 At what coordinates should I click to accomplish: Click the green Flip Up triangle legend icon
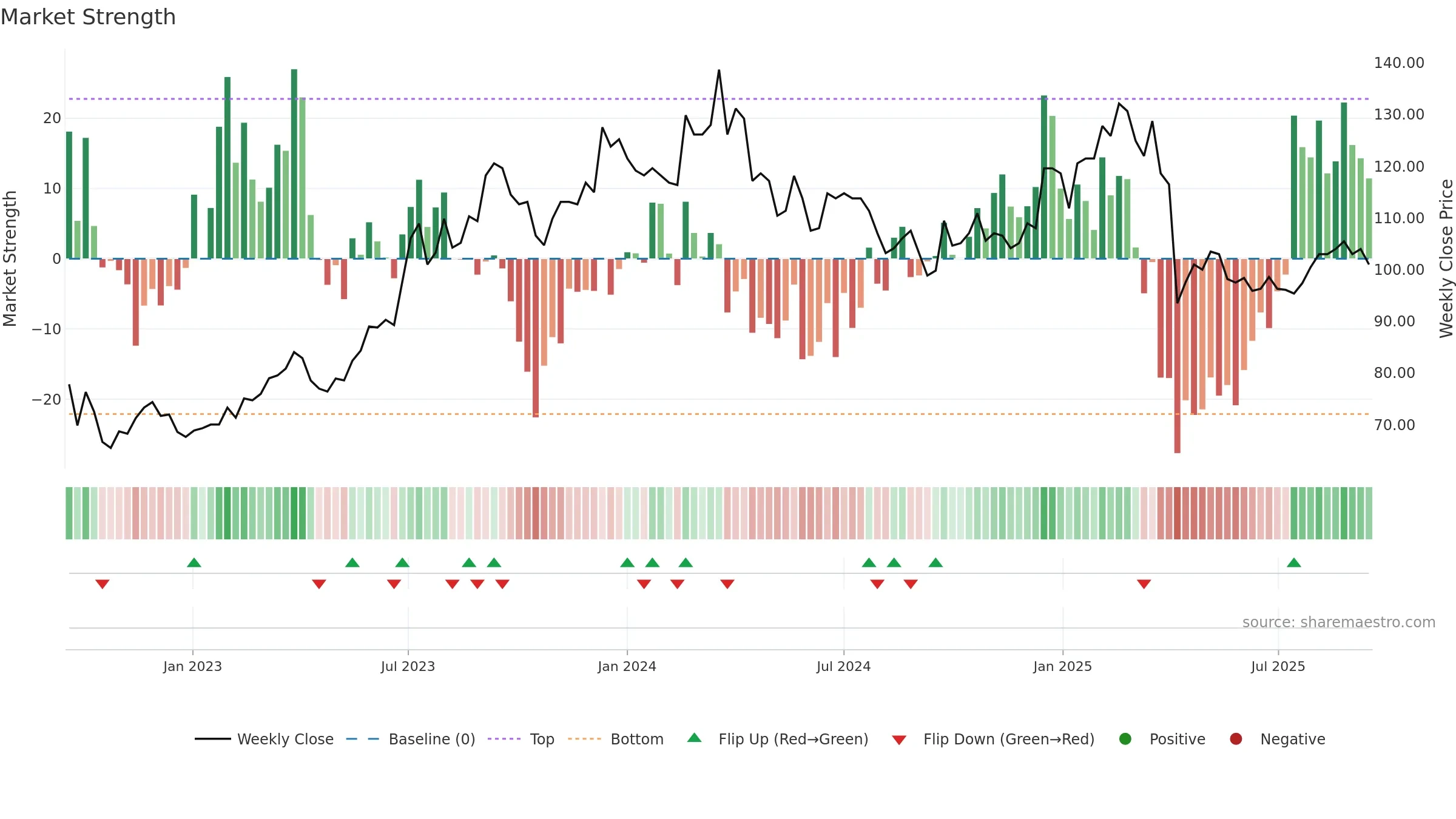point(695,738)
